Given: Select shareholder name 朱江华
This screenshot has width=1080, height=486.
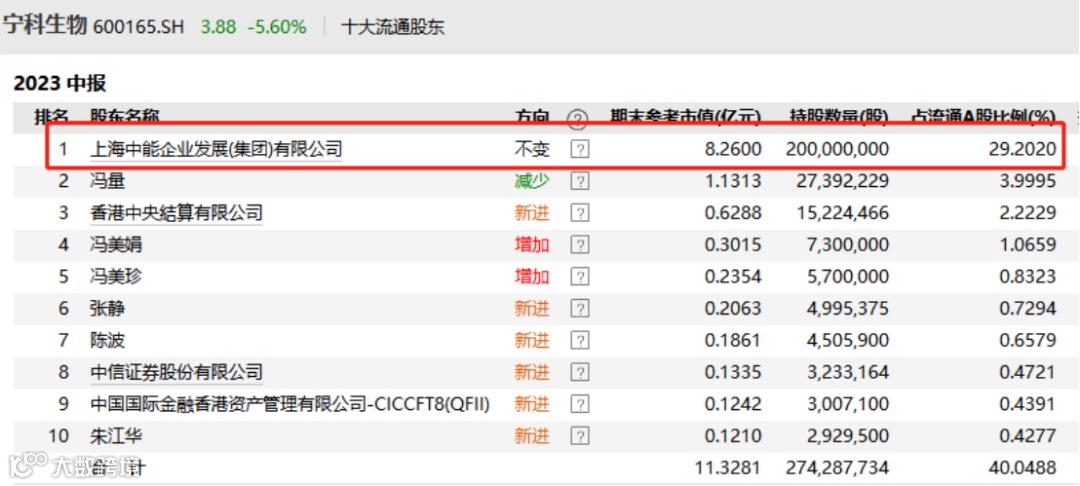Looking at the screenshot, I should coord(116,436).
